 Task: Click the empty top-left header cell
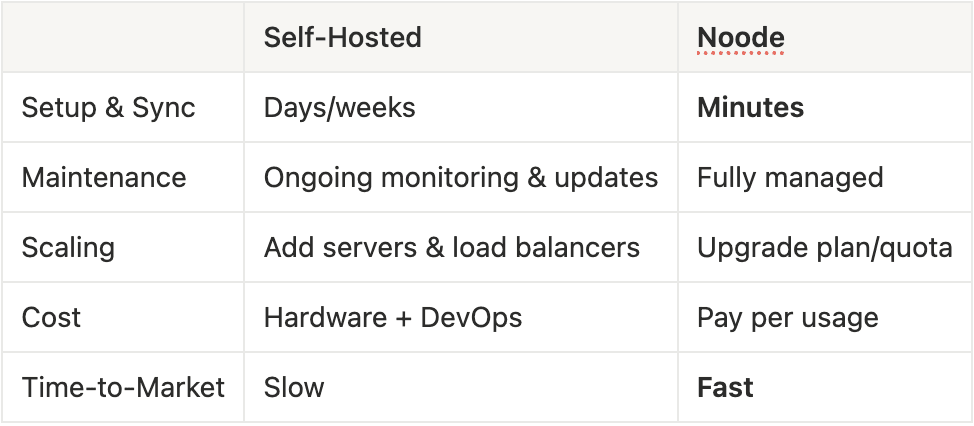[122, 38]
